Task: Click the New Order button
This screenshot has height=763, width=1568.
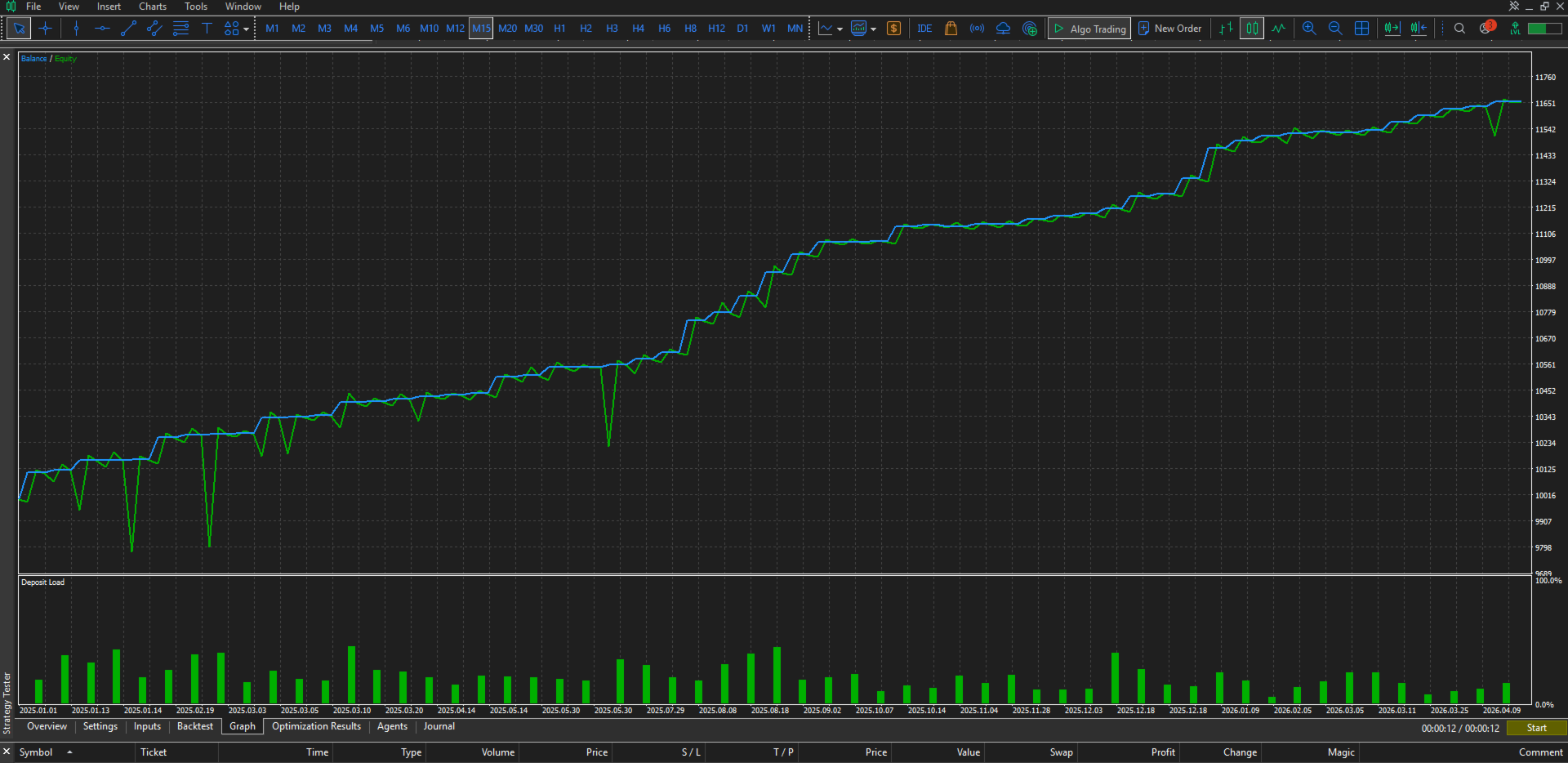Action: pyautogui.click(x=1169, y=29)
